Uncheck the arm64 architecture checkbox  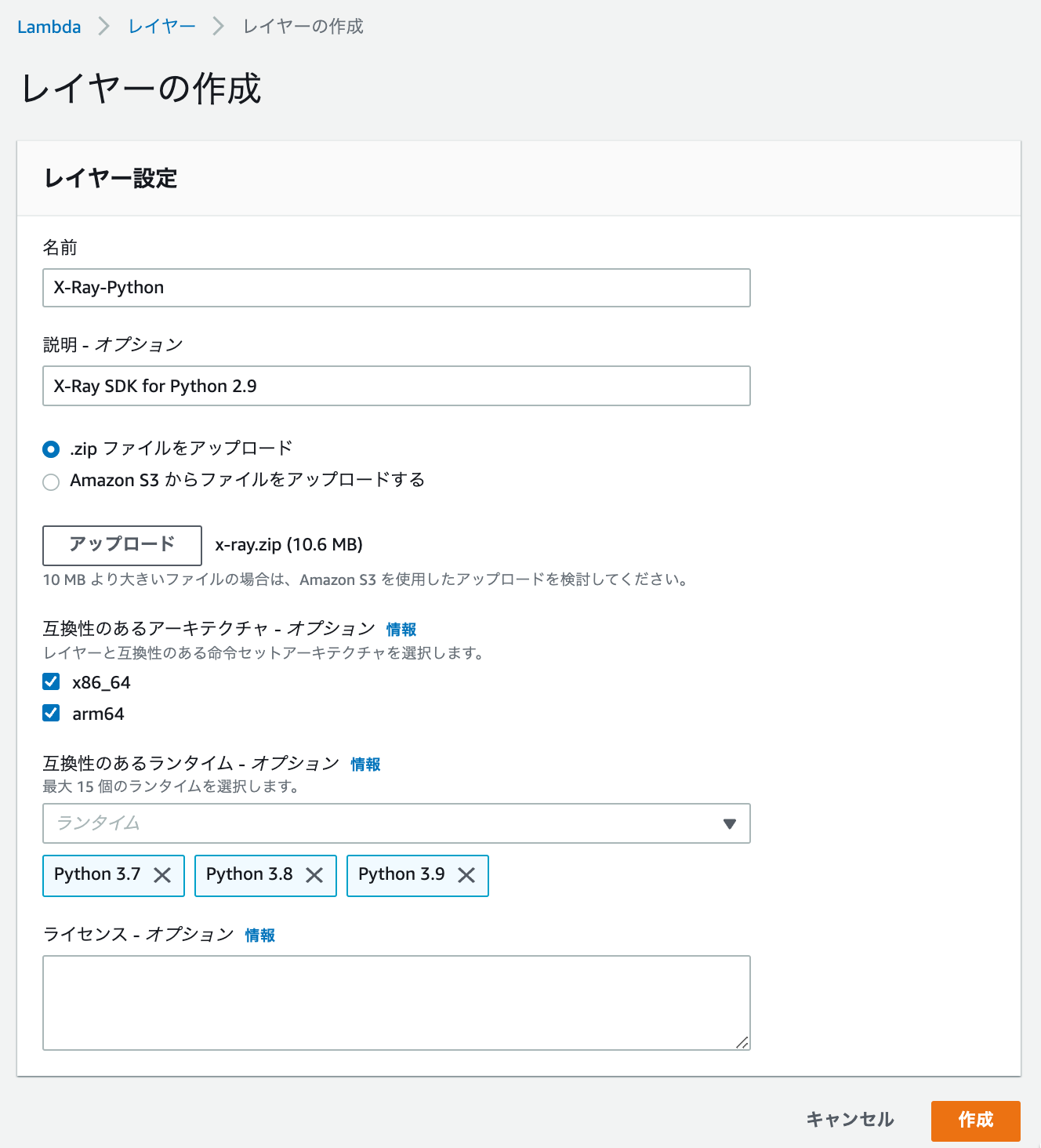(51, 713)
